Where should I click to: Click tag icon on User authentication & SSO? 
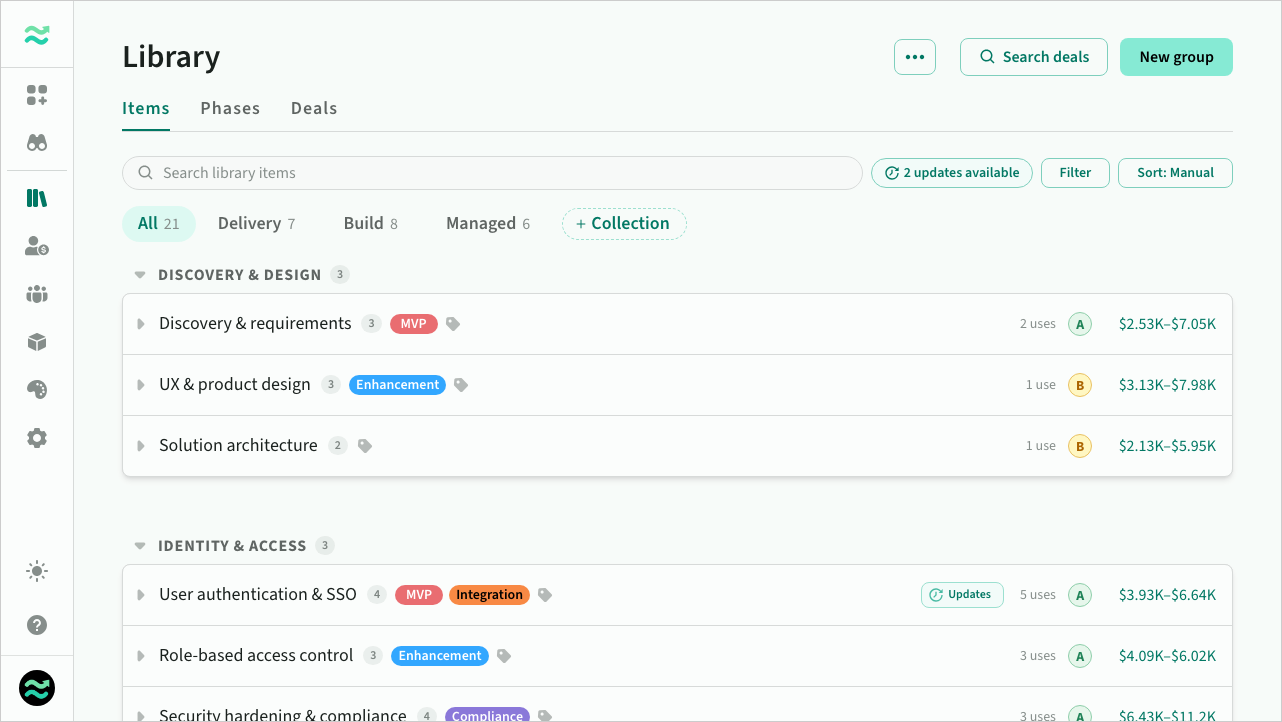click(544, 595)
